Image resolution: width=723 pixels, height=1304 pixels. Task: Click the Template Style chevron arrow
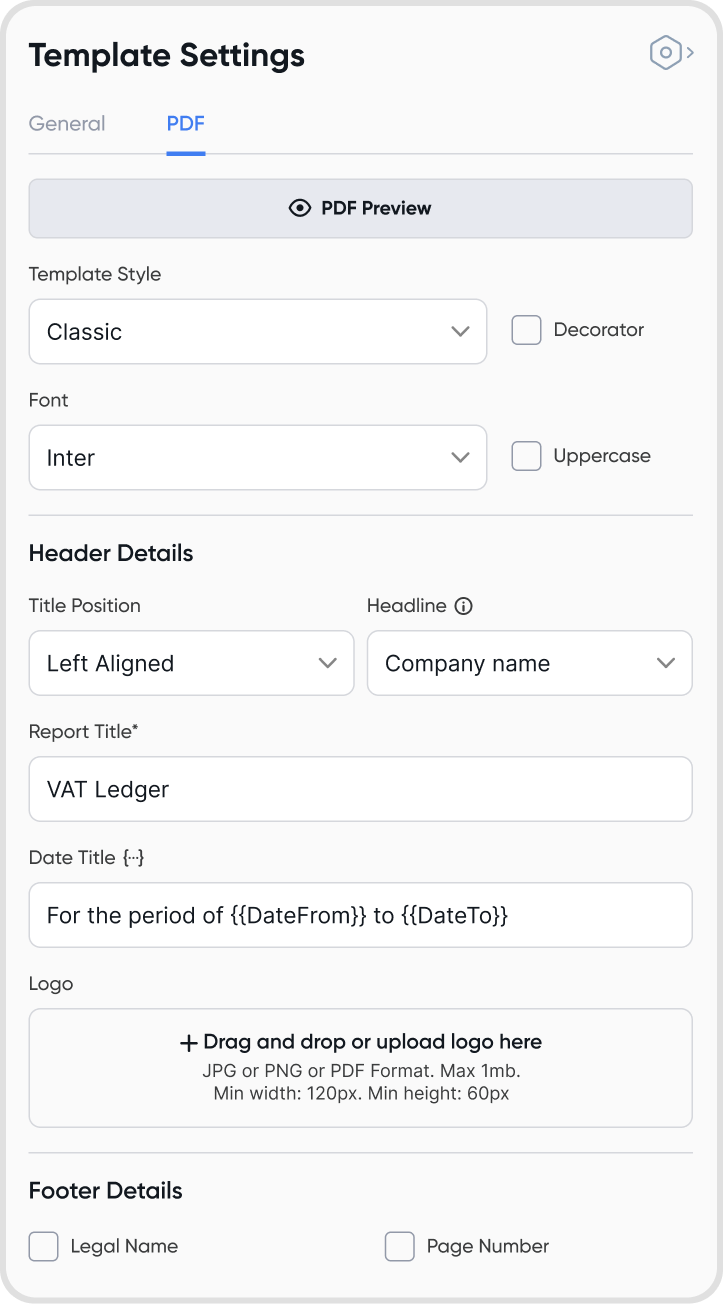pyautogui.click(x=460, y=332)
